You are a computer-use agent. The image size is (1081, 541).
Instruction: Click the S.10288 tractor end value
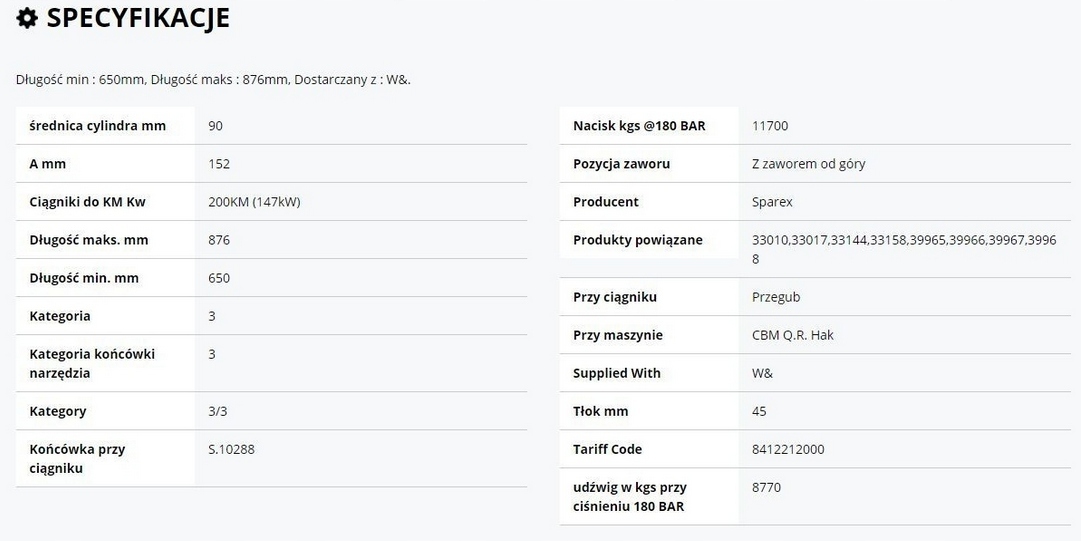(231, 449)
